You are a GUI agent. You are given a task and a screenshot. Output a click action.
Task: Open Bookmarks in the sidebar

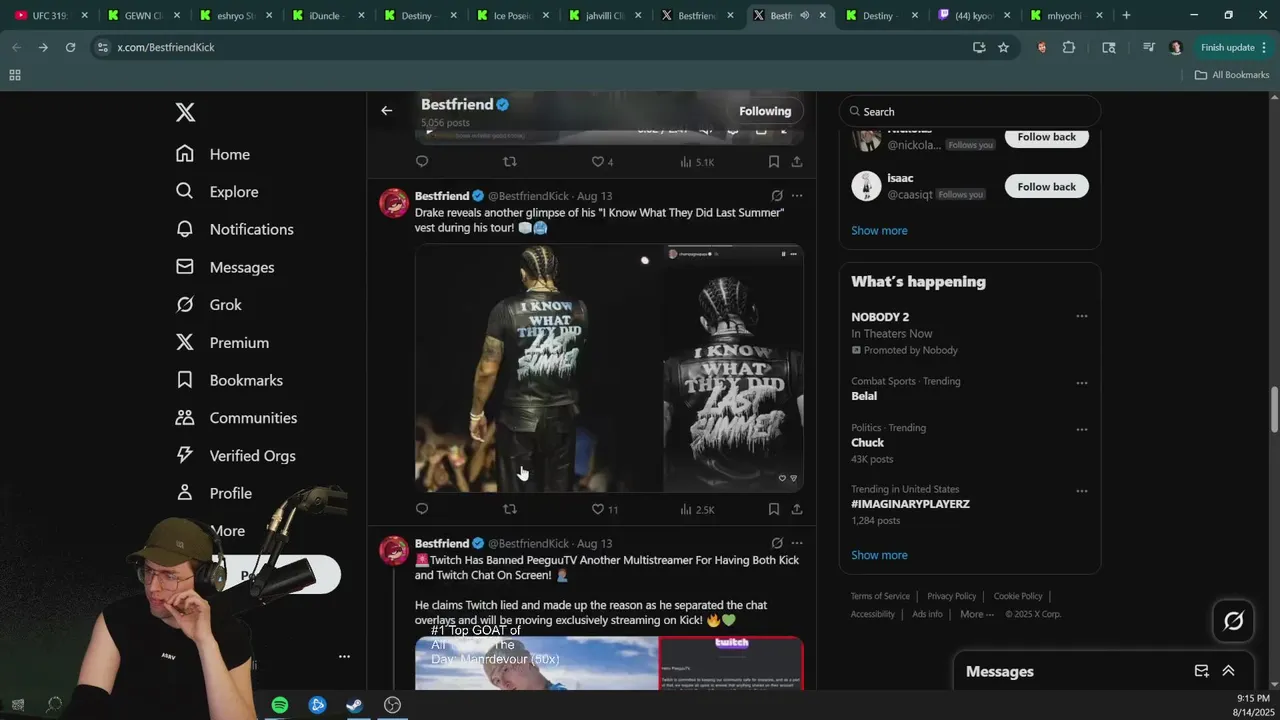pos(229,380)
